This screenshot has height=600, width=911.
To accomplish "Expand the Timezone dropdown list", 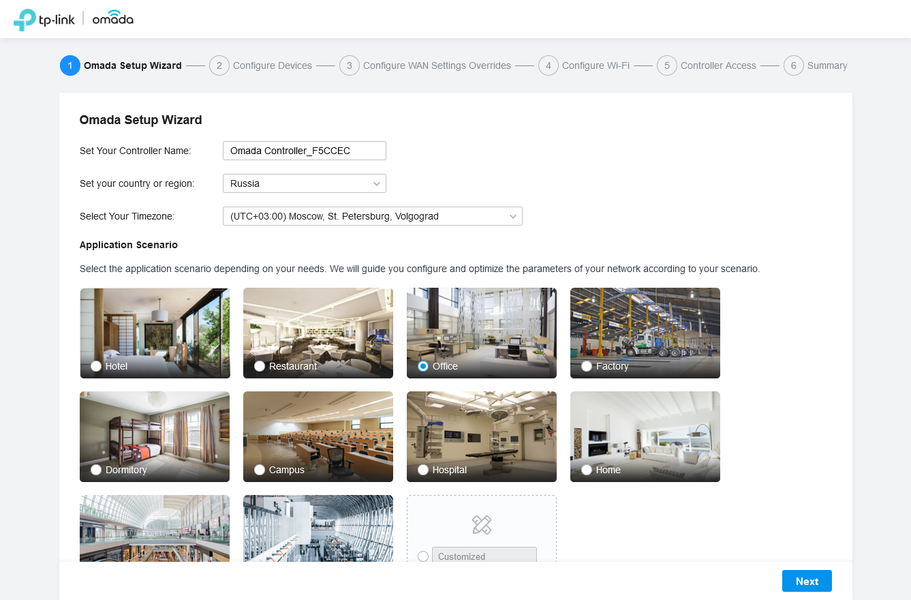I will tap(372, 216).
